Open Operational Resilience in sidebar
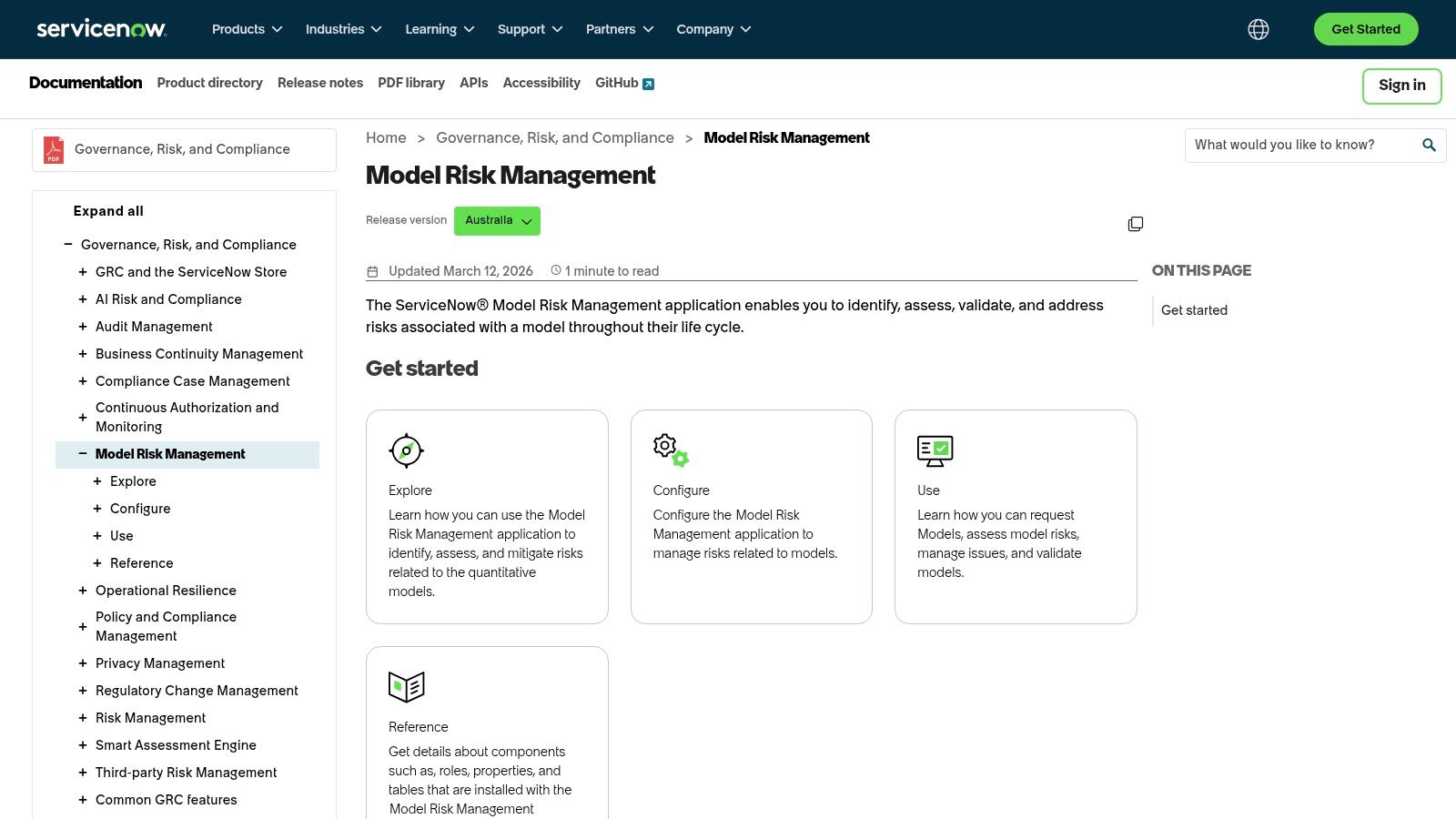This screenshot has height=819, width=1456. [166, 591]
